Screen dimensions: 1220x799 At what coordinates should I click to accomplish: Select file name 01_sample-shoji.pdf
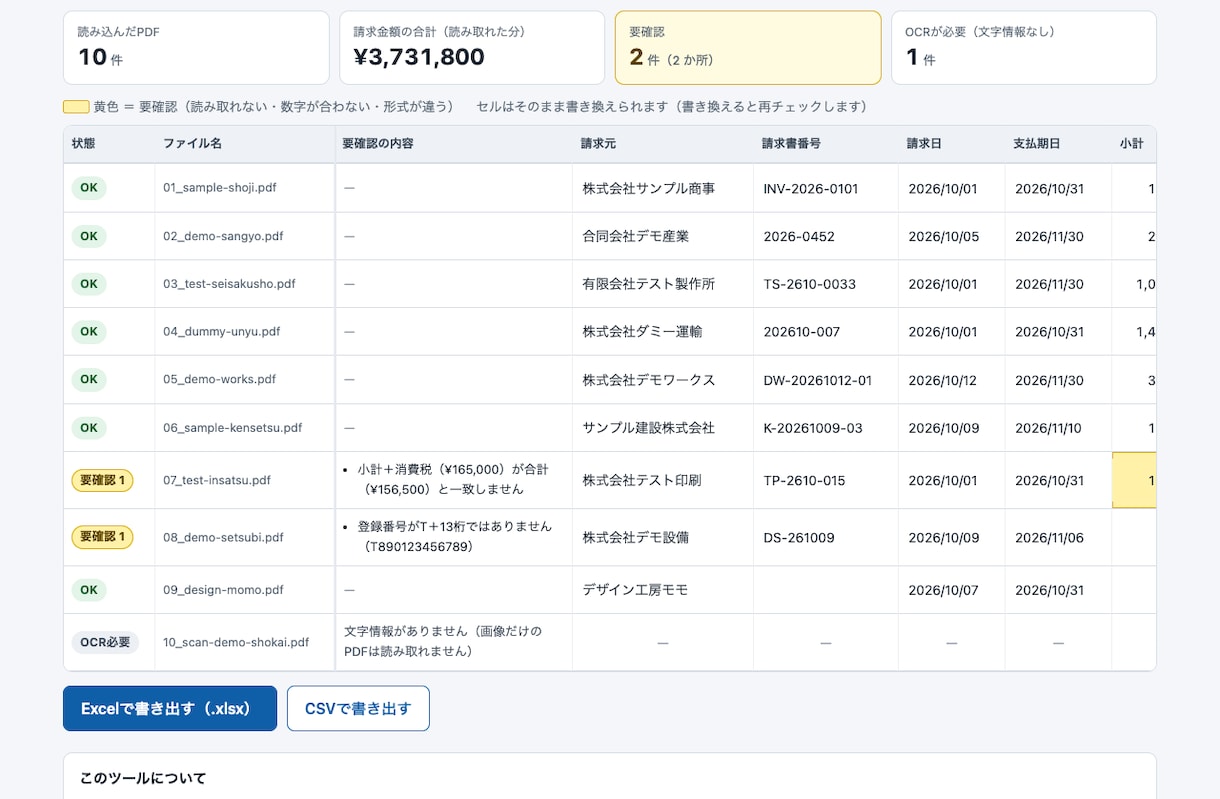point(220,188)
